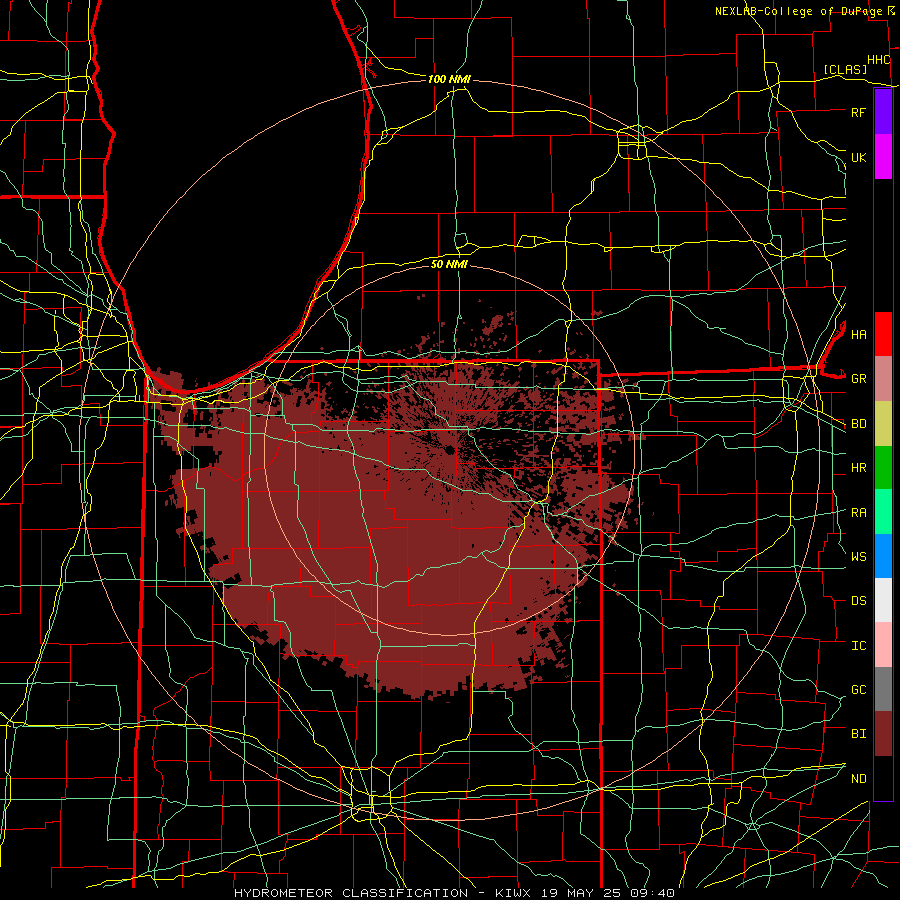Click the gray GC legend swatch
Viewport: 900px width, 900px height.
pos(883,689)
